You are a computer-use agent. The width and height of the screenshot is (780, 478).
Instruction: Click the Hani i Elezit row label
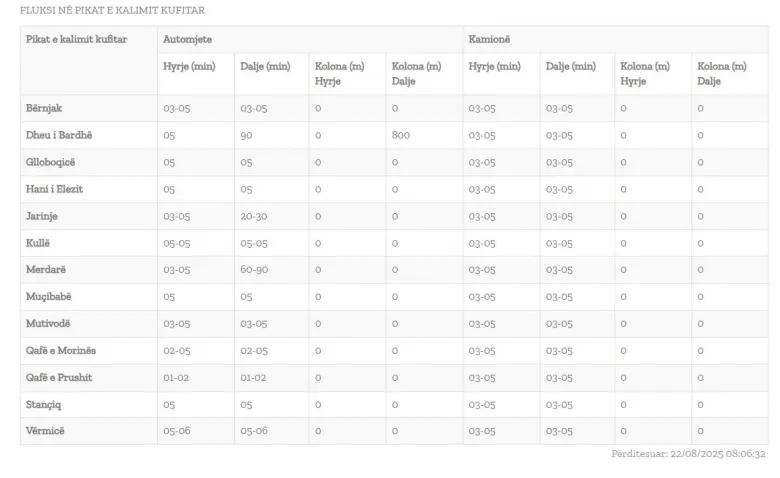pos(55,189)
